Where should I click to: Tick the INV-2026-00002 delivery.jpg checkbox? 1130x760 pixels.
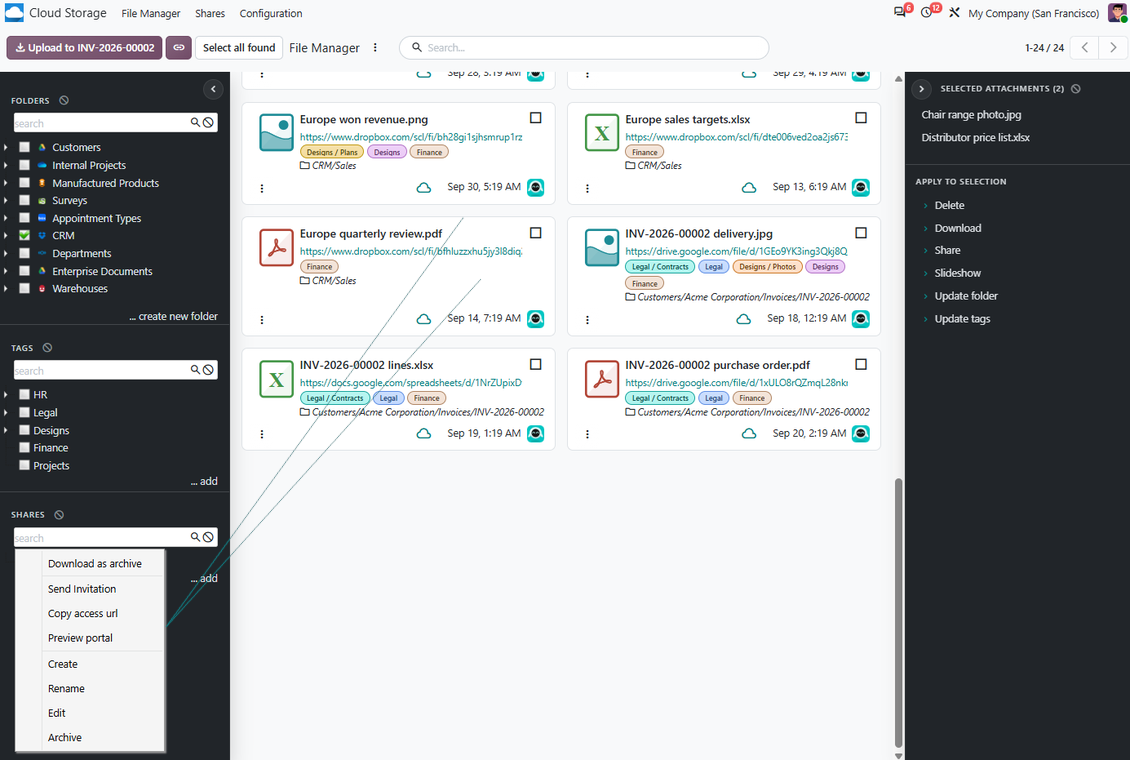pyautogui.click(x=860, y=233)
